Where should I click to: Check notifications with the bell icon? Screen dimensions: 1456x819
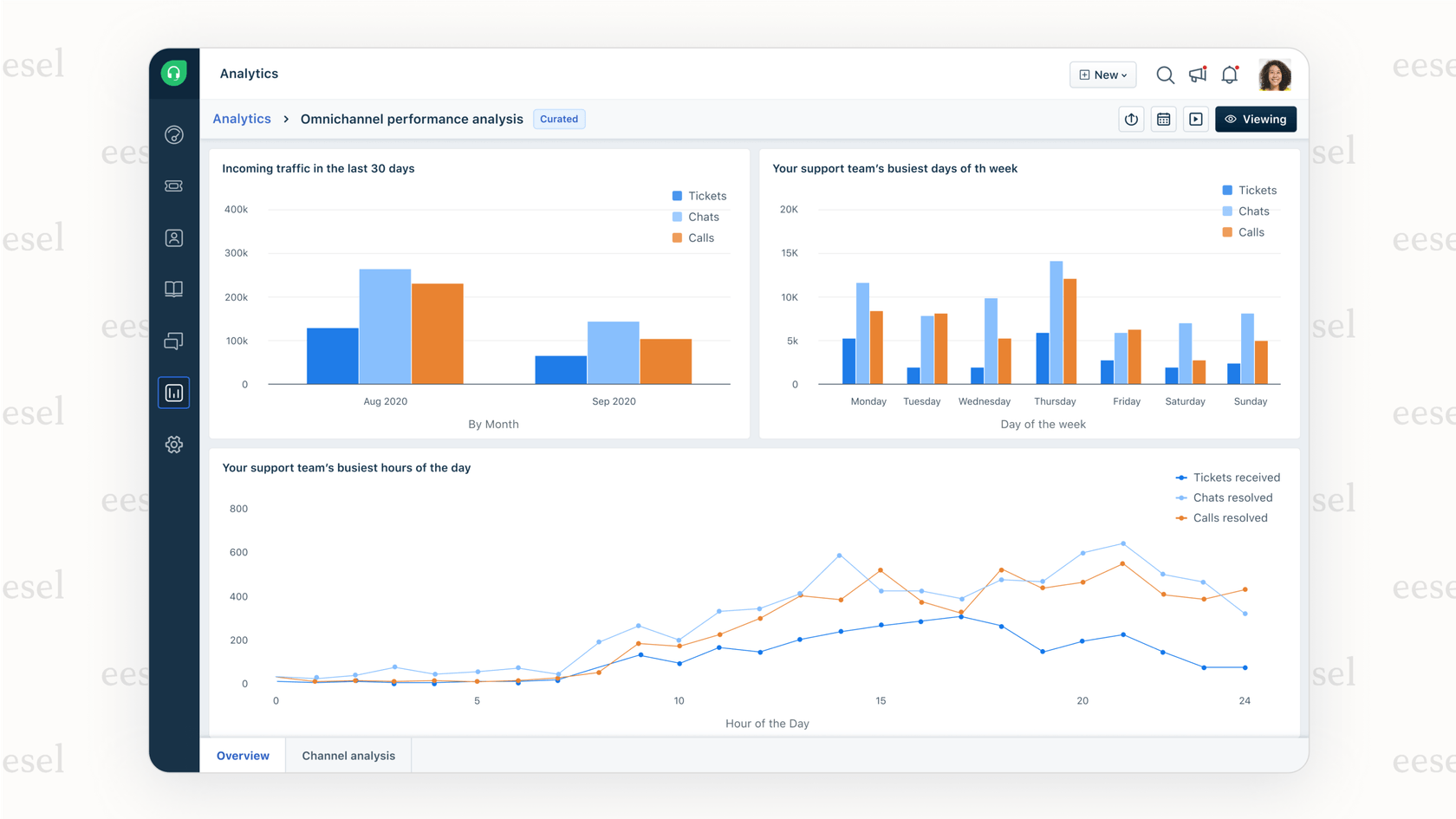pyautogui.click(x=1229, y=75)
